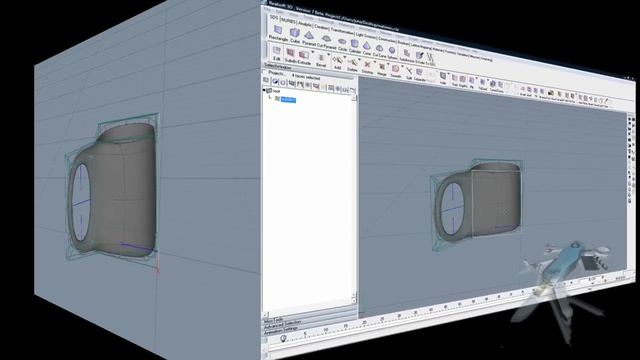Screen dimensions: 640x360
Task: Open the dropdown arrow next to Add
Action: click(344, 58)
